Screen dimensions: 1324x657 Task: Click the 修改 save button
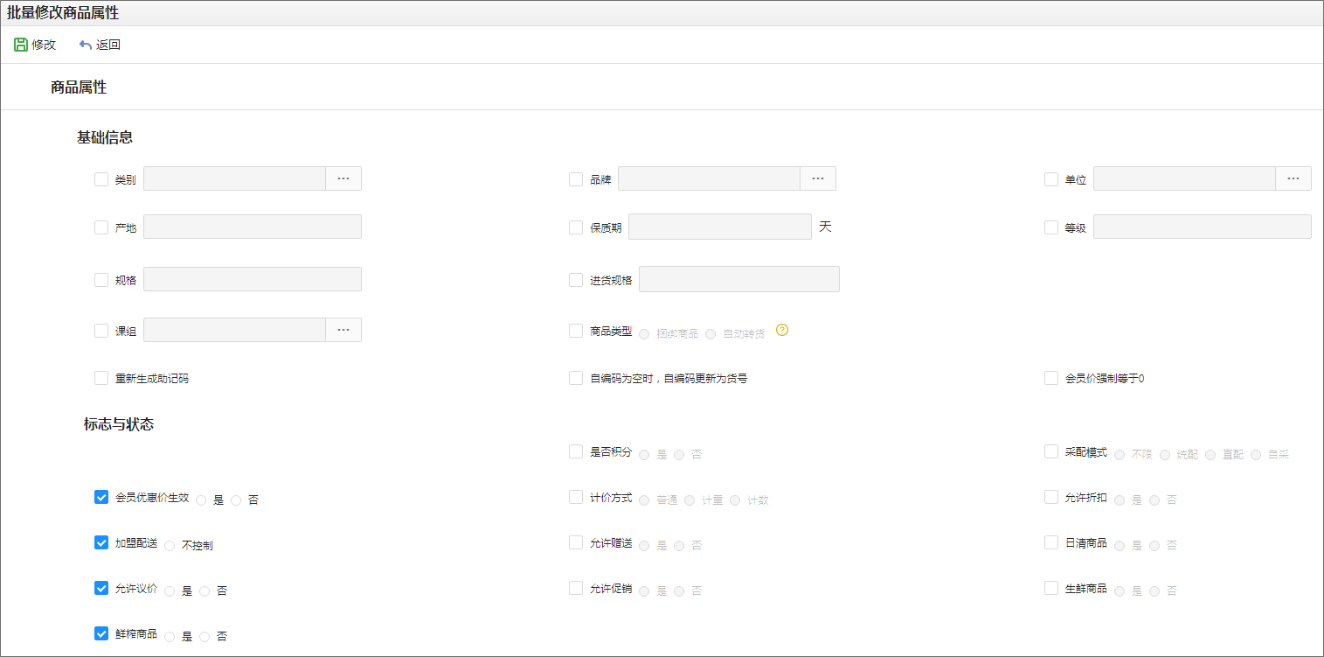point(35,45)
